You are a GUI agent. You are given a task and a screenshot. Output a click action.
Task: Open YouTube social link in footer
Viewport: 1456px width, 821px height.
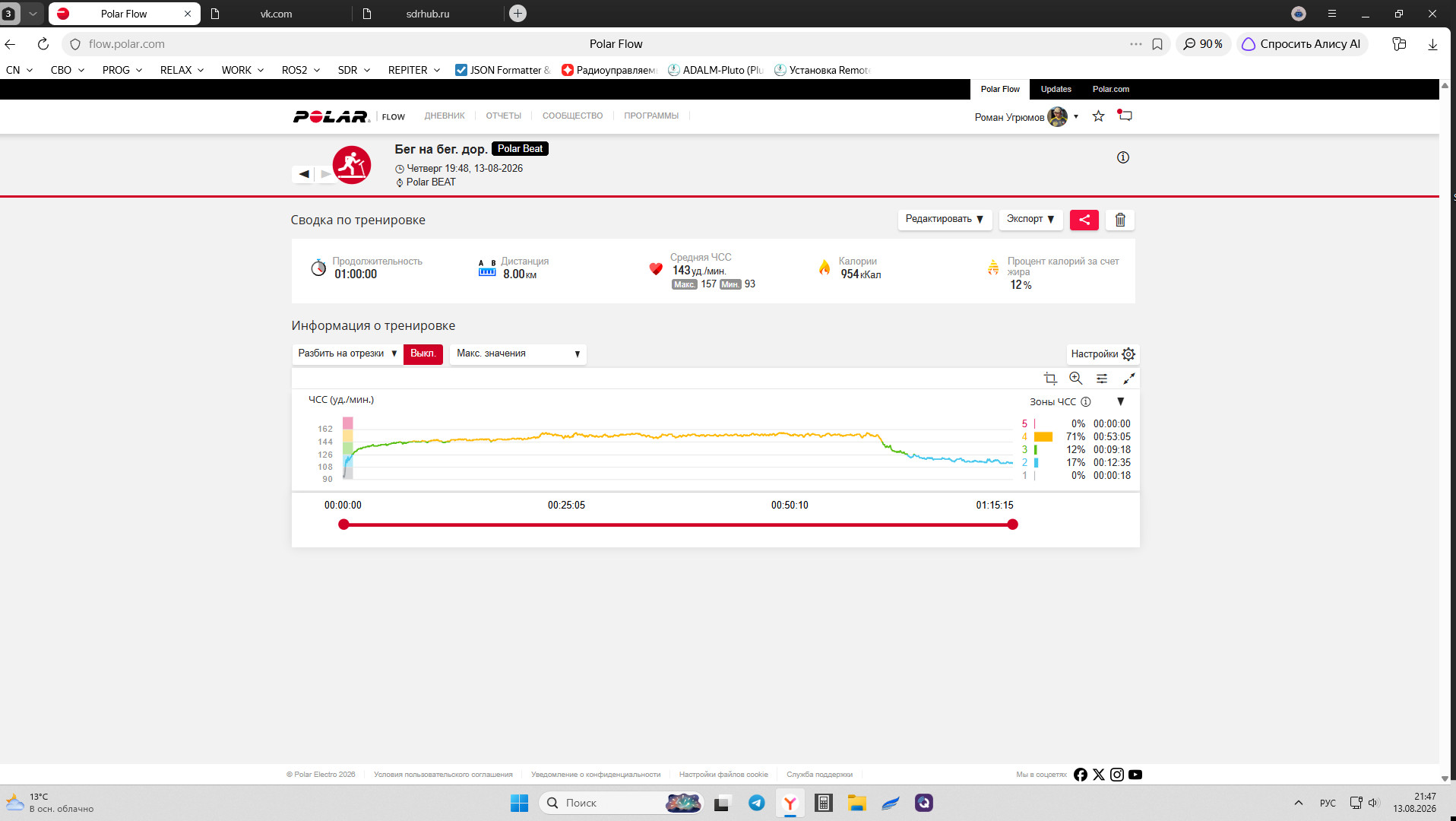[1135, 775]
